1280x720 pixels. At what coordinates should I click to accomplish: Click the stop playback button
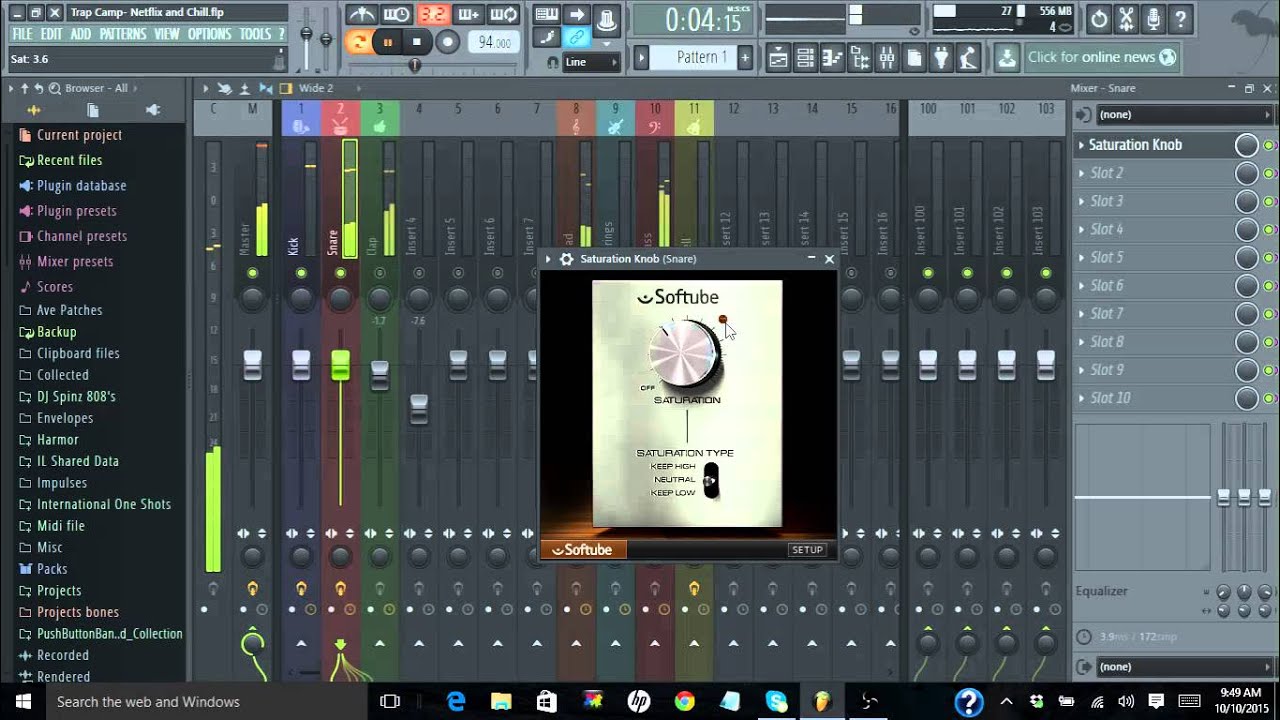pyautogui.click(x=417, y=42)
